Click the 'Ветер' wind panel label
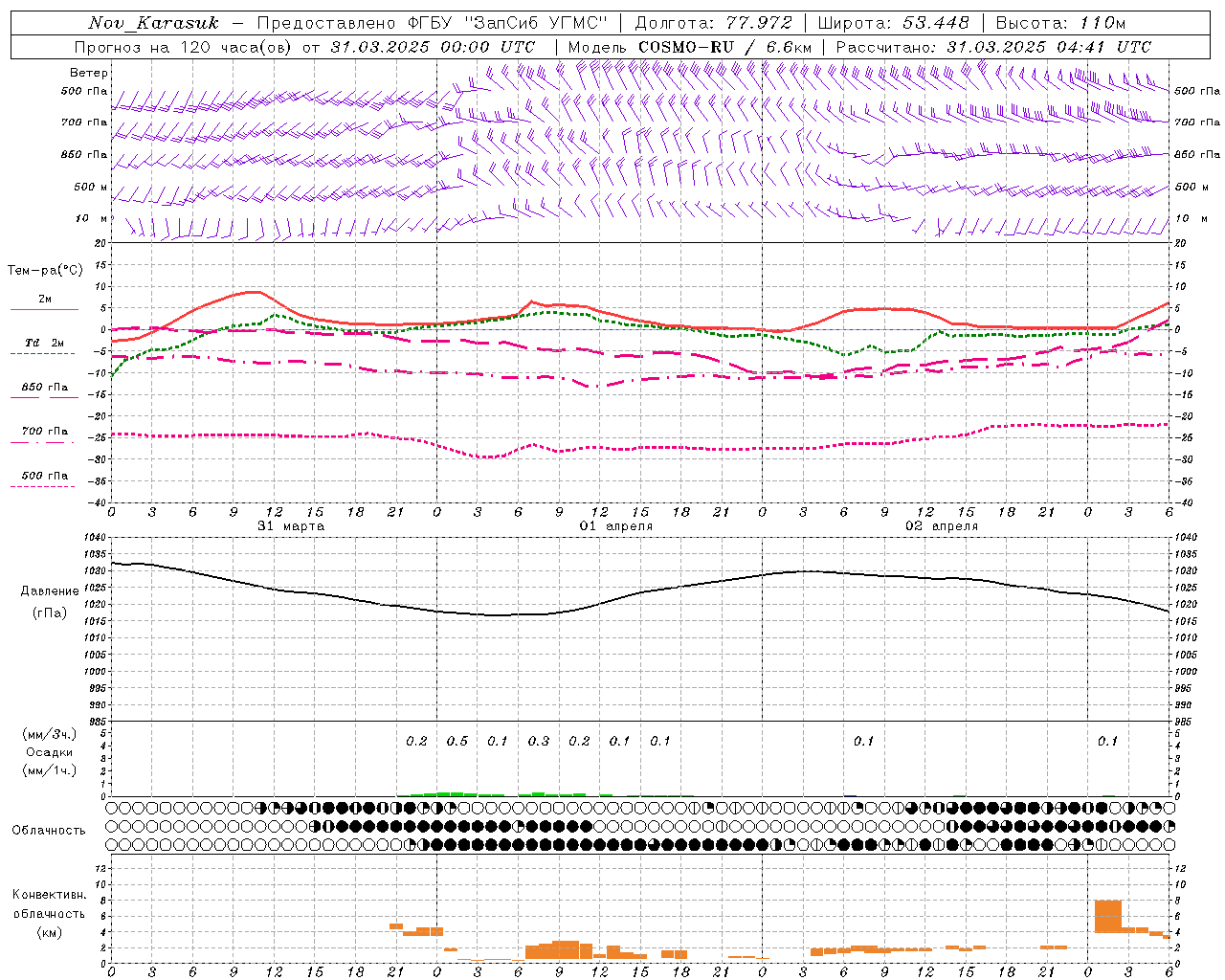 click(89, 73)
